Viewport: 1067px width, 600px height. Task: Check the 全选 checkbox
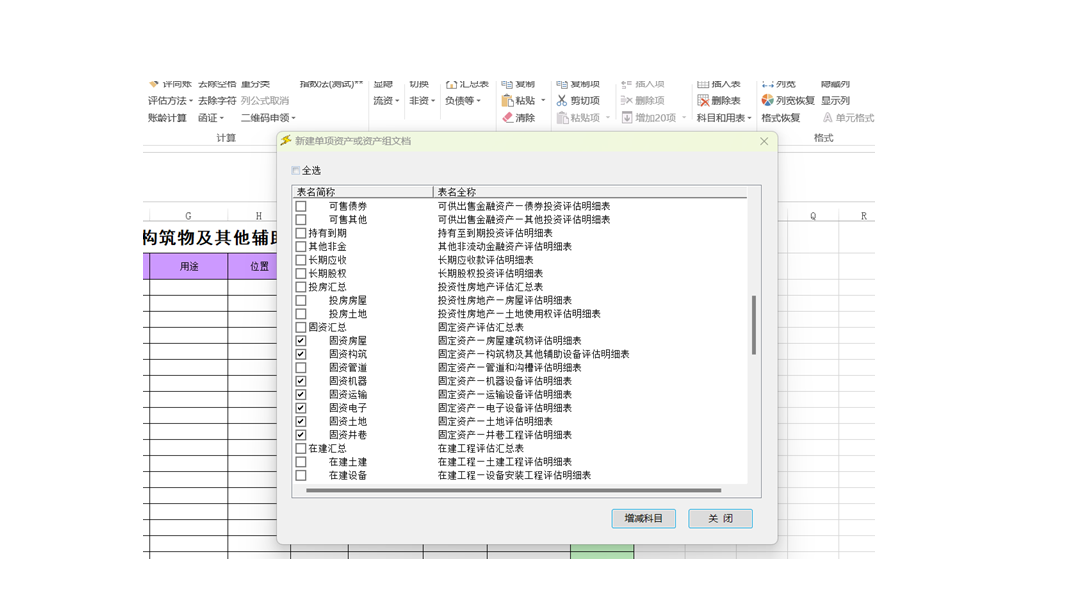coord(296,171)
